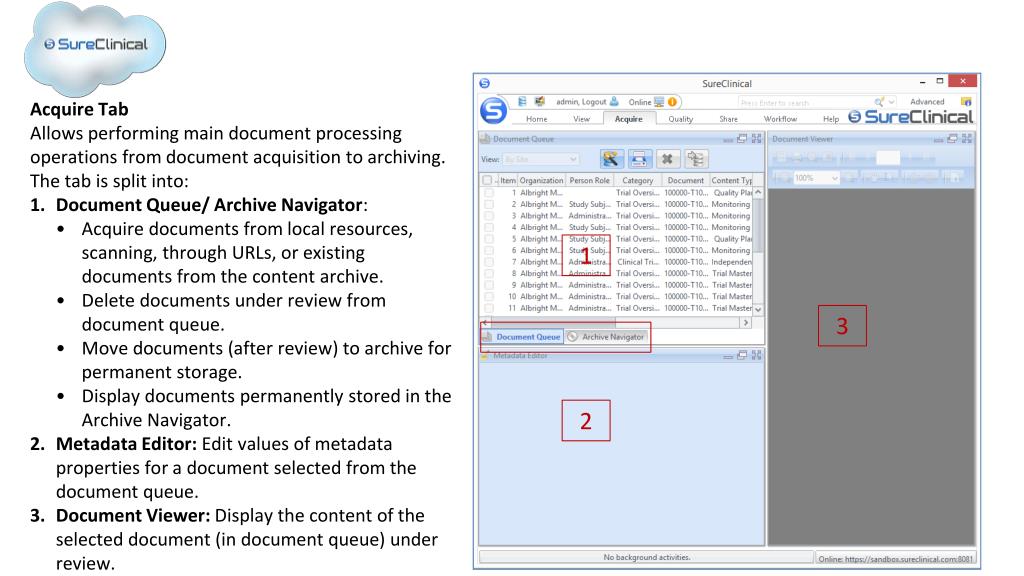Click the Online network computer icon
This screenshot has width=1024, height=576.
click(x=659, y=102)
